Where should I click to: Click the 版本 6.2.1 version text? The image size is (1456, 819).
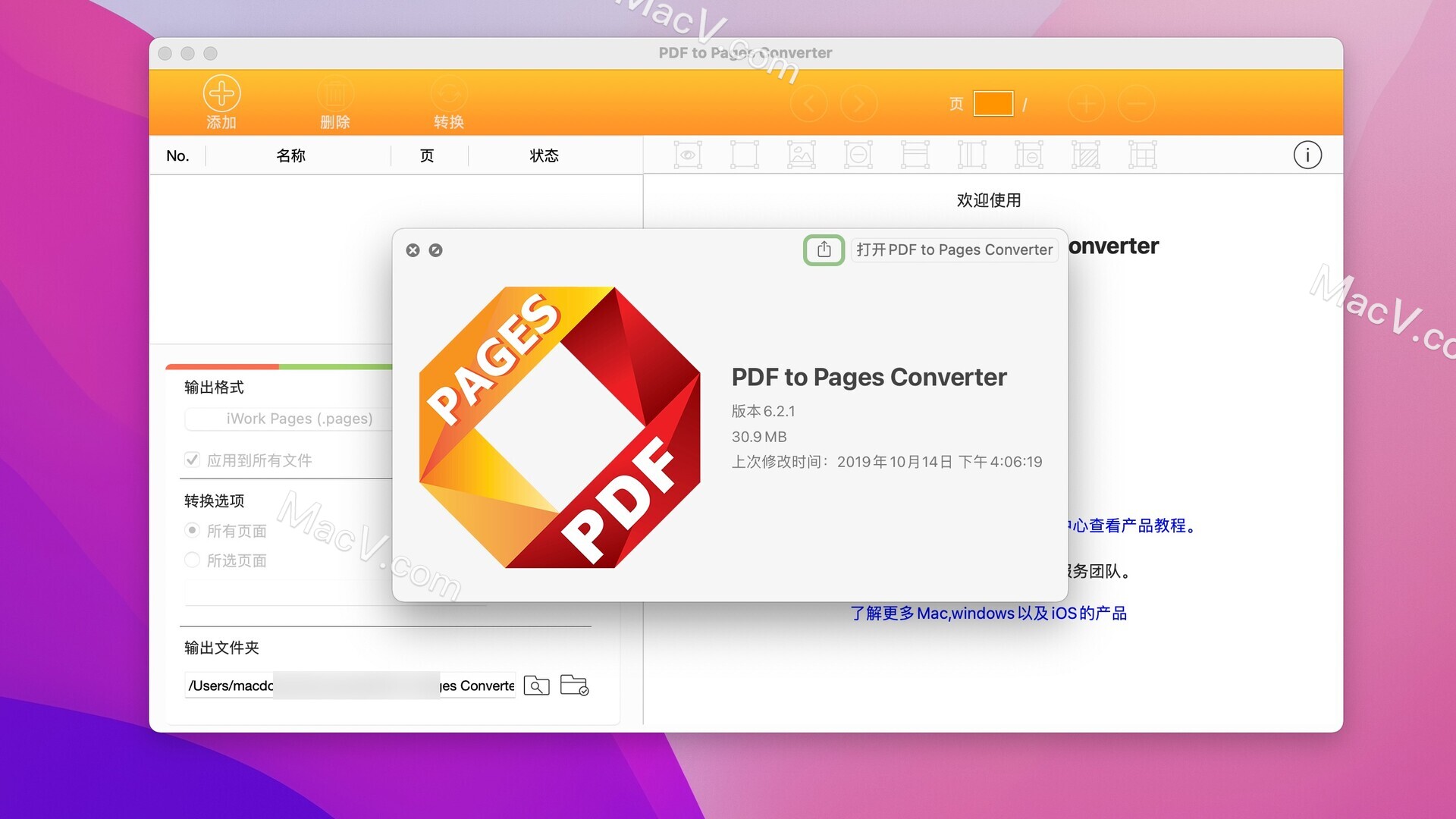pos(763,411)
